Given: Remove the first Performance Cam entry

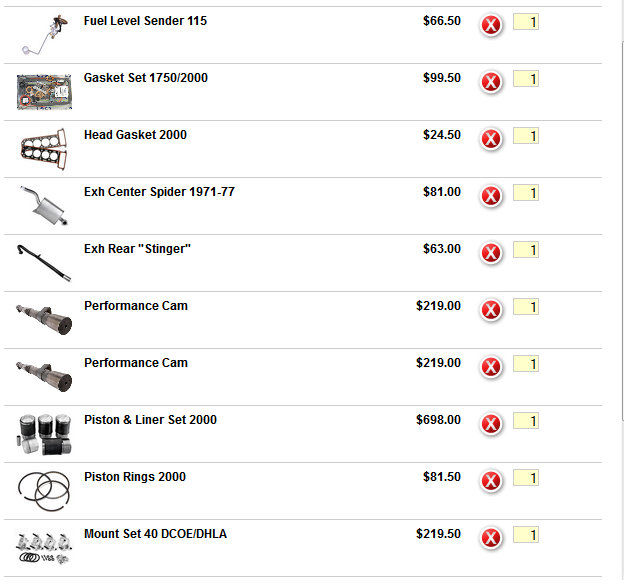Looking at the screenshot, I should [x=491, y=310].
